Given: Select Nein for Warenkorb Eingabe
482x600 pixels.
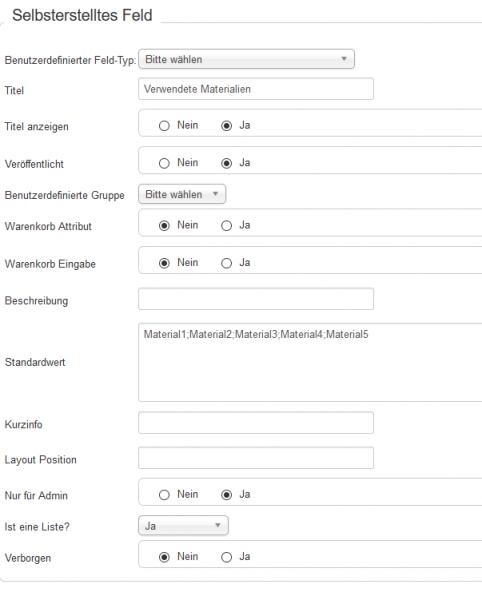Looking at the screenshot, I should [164, 263].
